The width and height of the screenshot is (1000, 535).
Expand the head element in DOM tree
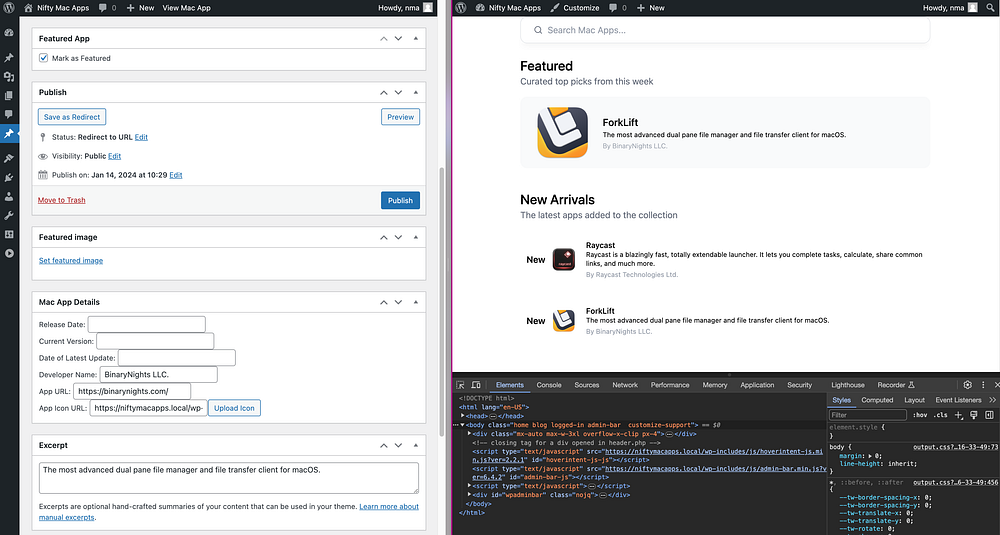tap(463, 416)
